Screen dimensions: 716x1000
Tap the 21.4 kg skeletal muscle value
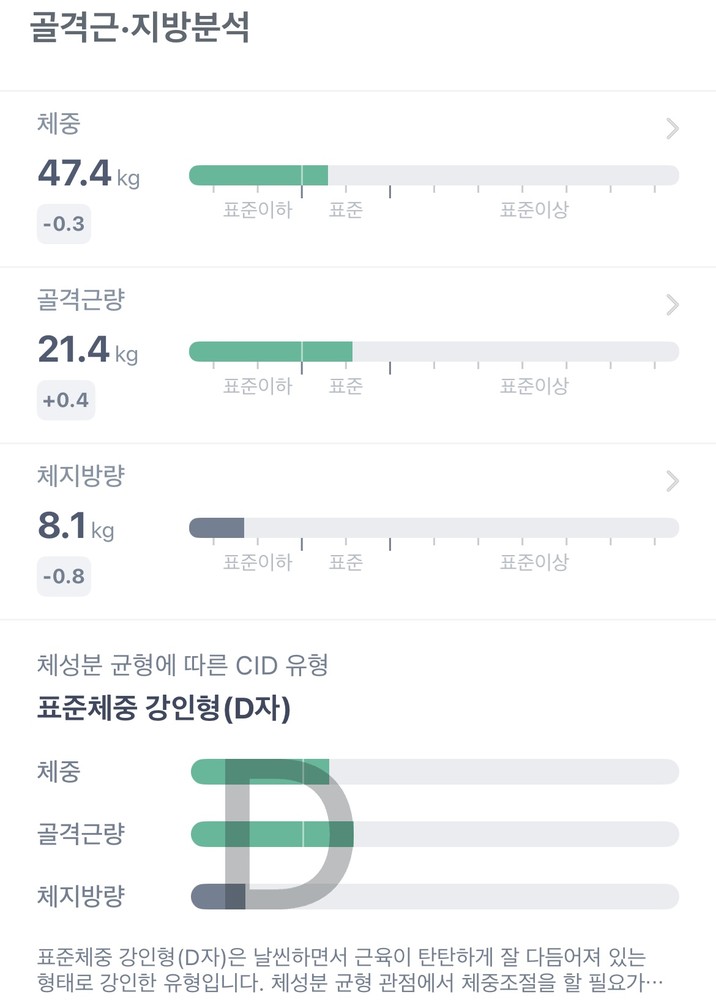pyautogui.click(x=88, y=351)
